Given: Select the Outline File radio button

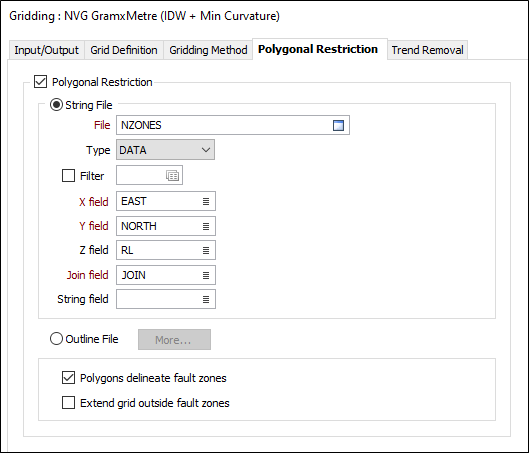Looking at the screenshot, I should click(x=56, y=339).
